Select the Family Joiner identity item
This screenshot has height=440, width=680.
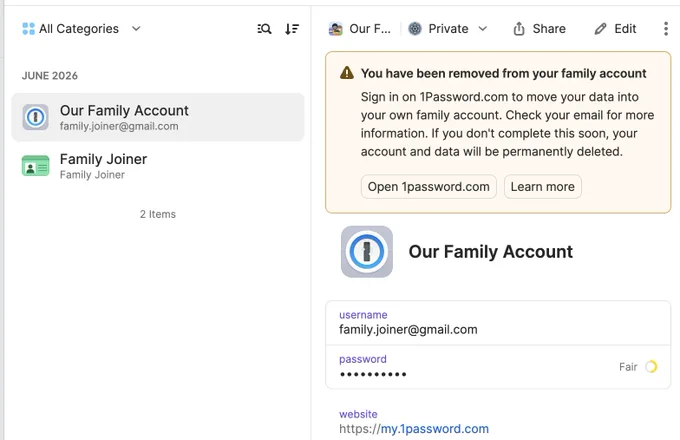point(158,166)
